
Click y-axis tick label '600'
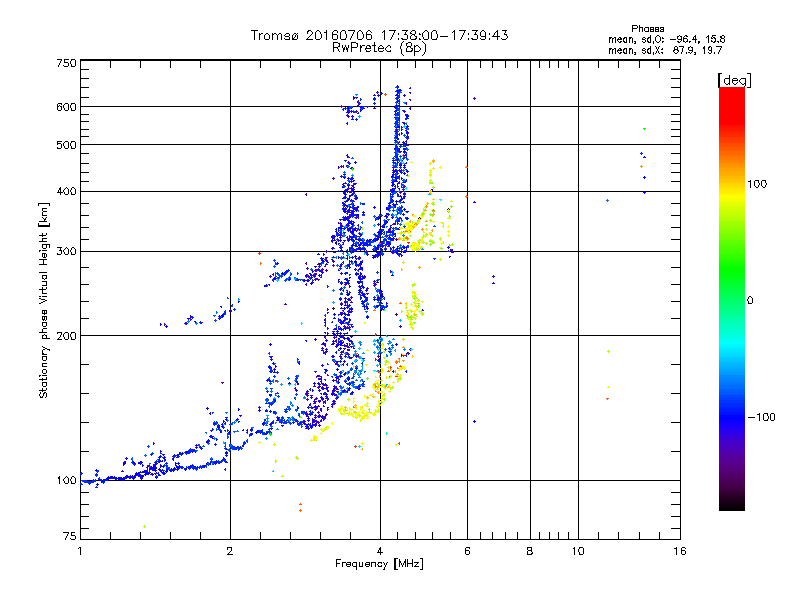click(x=67, y=107)
